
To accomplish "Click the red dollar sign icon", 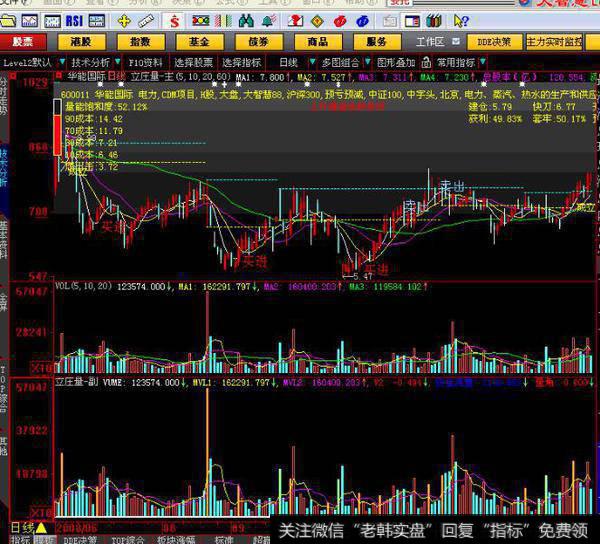I will (173, 20).
